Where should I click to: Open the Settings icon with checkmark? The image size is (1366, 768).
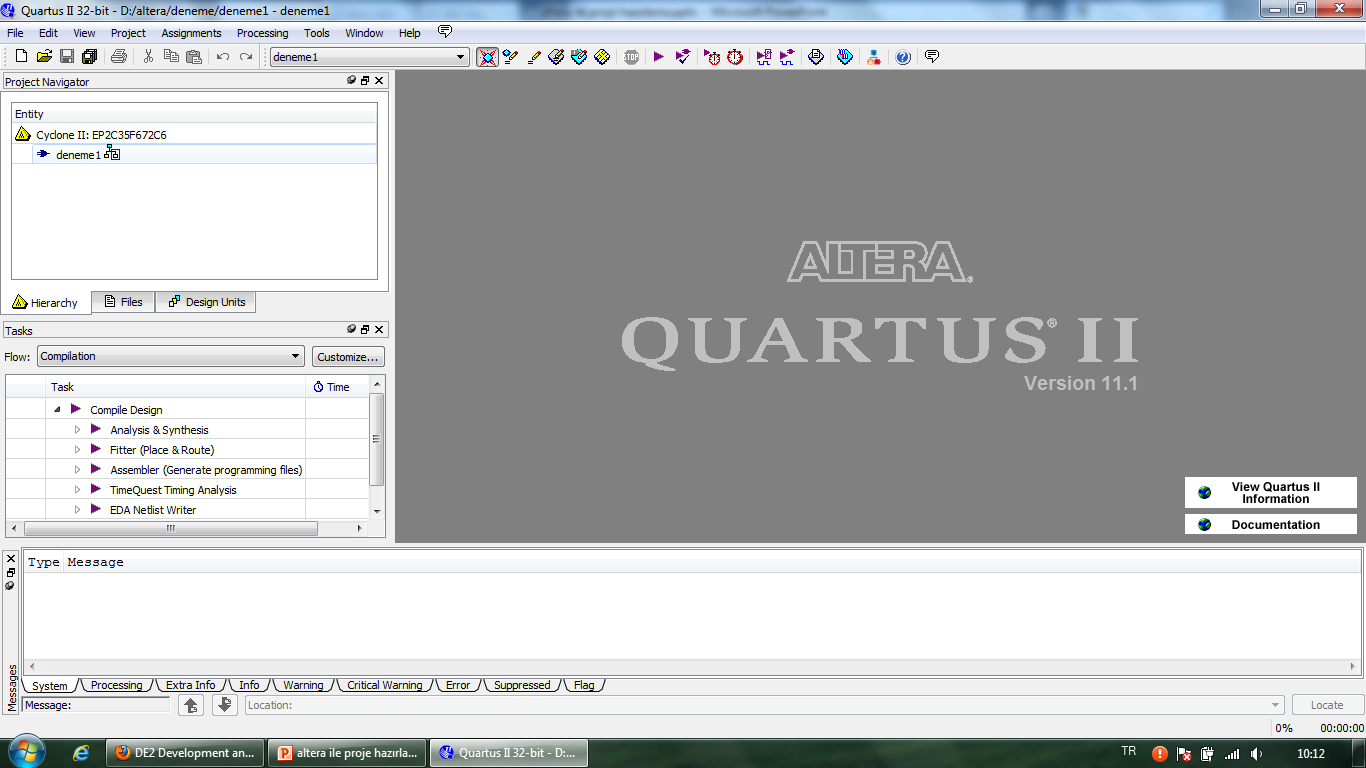click(x=511, y=57)
